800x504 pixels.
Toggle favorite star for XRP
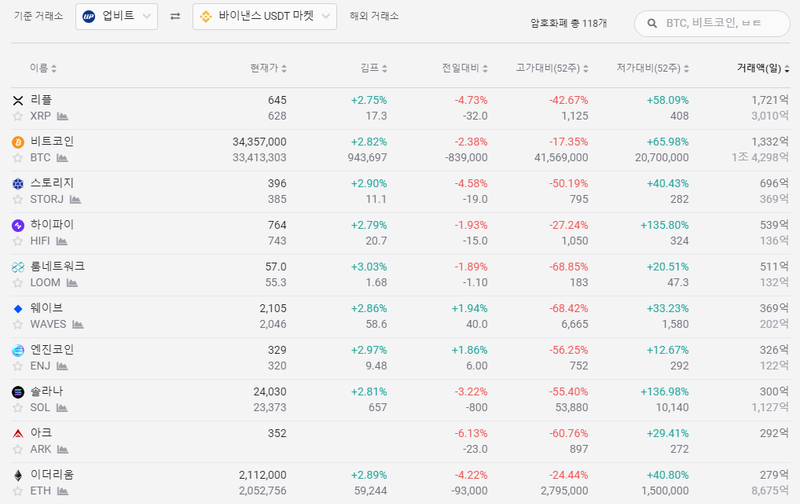pyautogui.click(x=18, y=116)
